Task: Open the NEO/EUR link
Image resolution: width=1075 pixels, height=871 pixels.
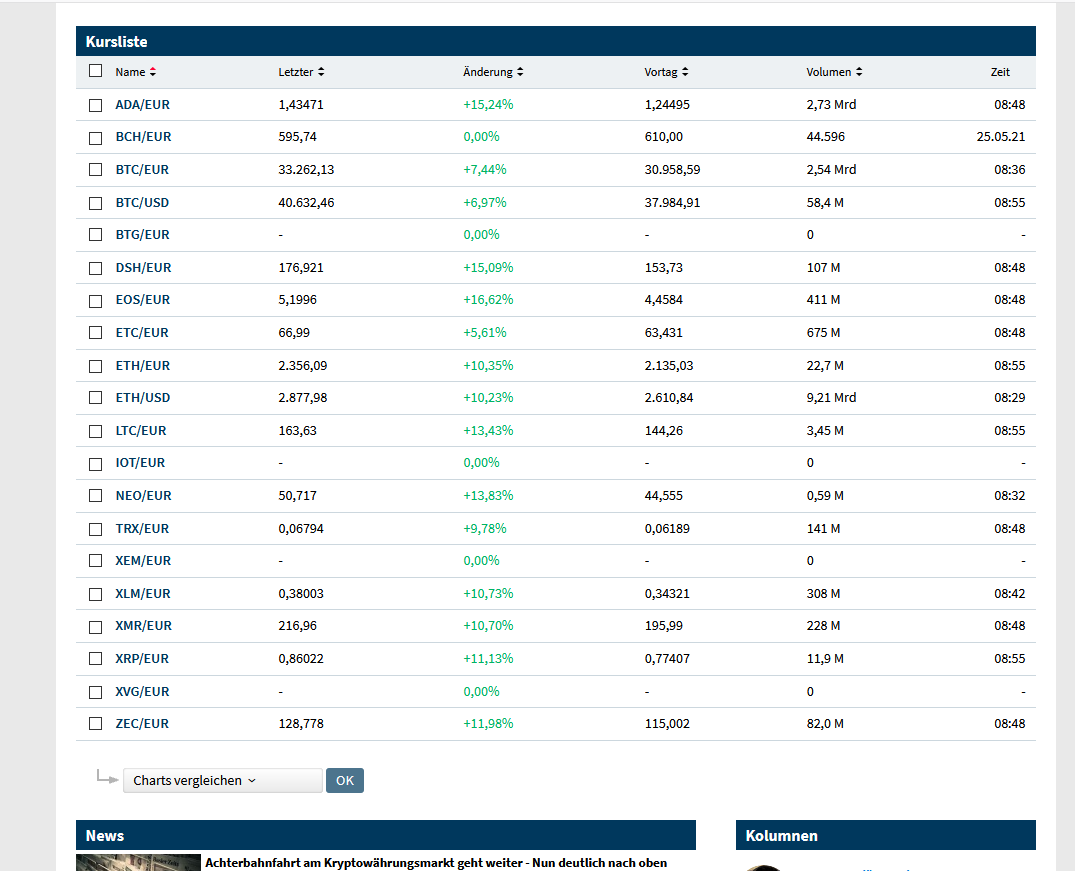Action: (143, 497)
